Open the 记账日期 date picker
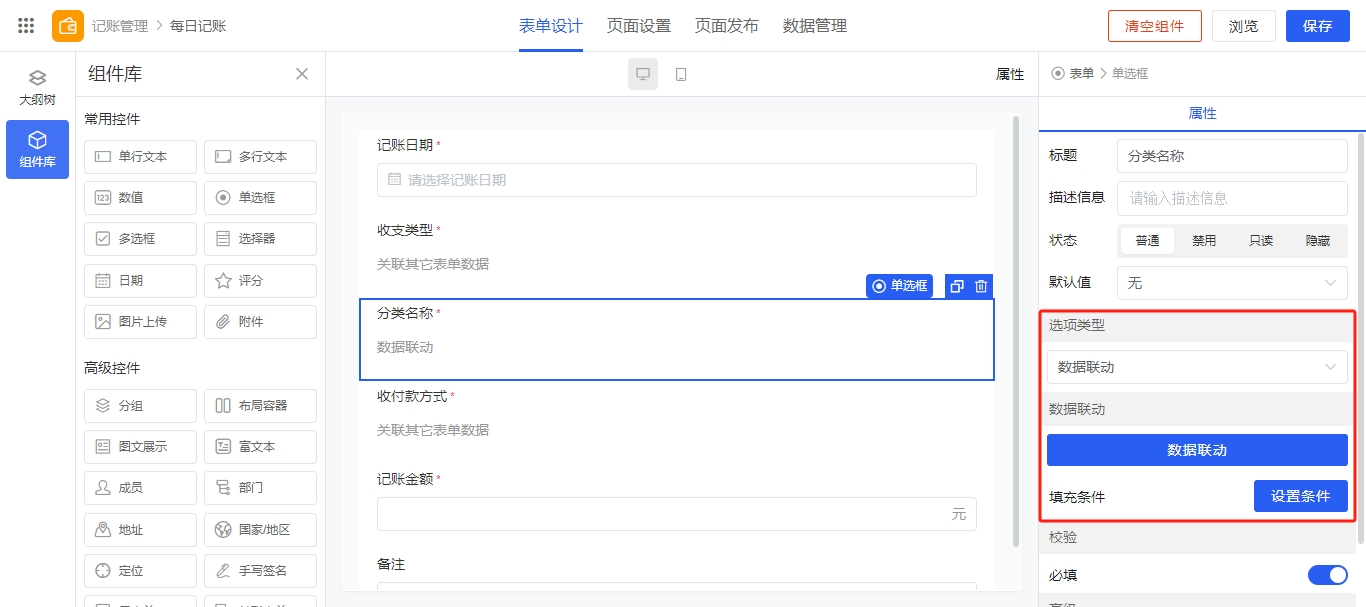This screenshot has width=1366, height=607. (676, 180)
